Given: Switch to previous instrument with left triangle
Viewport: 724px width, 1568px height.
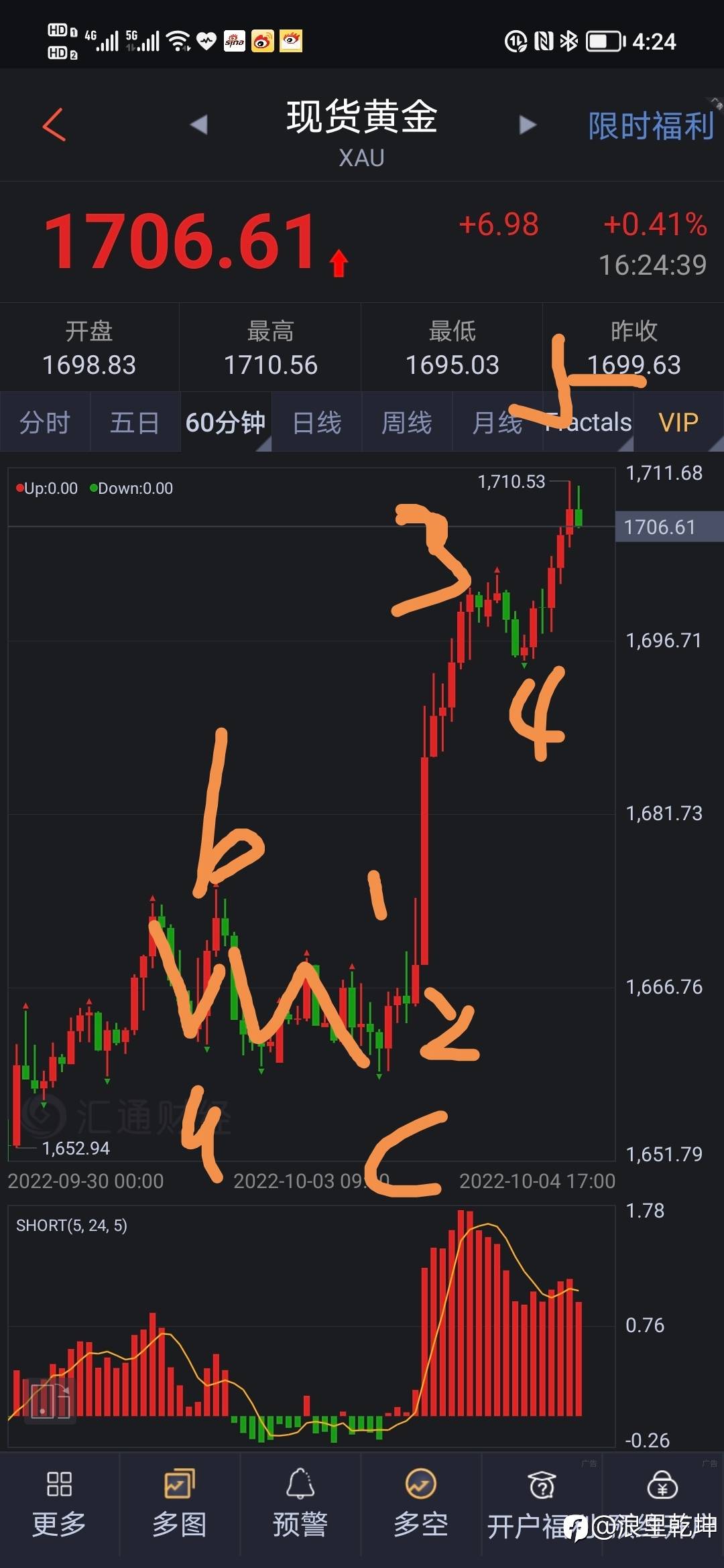Looking at the screenshot, I should pyautogui.click(x=198, y=125).
